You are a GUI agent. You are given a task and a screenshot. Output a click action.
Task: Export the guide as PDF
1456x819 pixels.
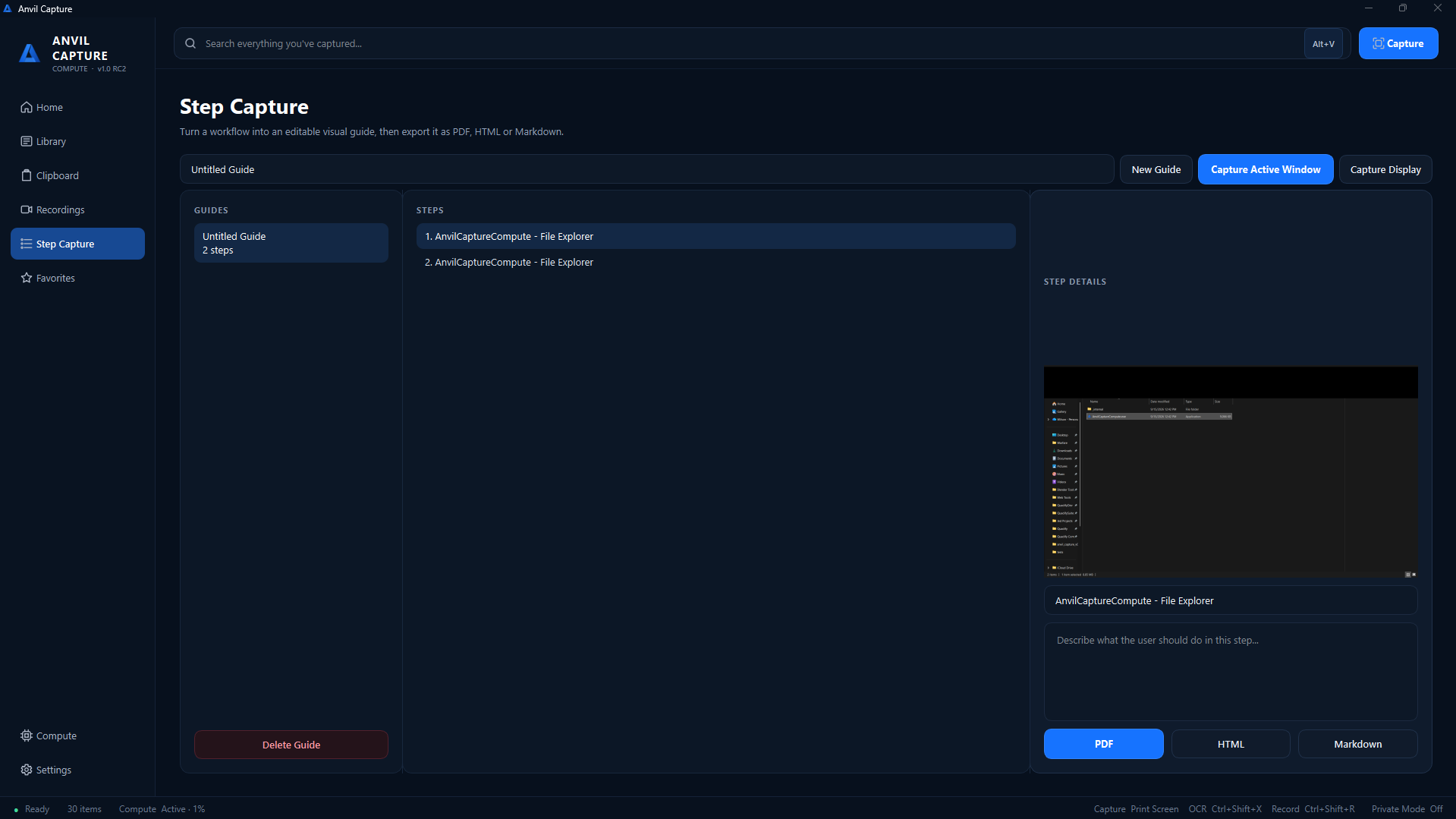pos(1103,744)
